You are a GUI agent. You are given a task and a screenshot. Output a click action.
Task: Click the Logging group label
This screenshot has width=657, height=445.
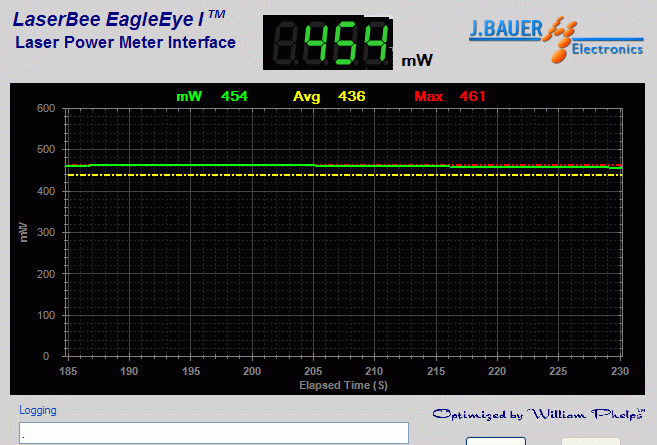coord(38,410)
